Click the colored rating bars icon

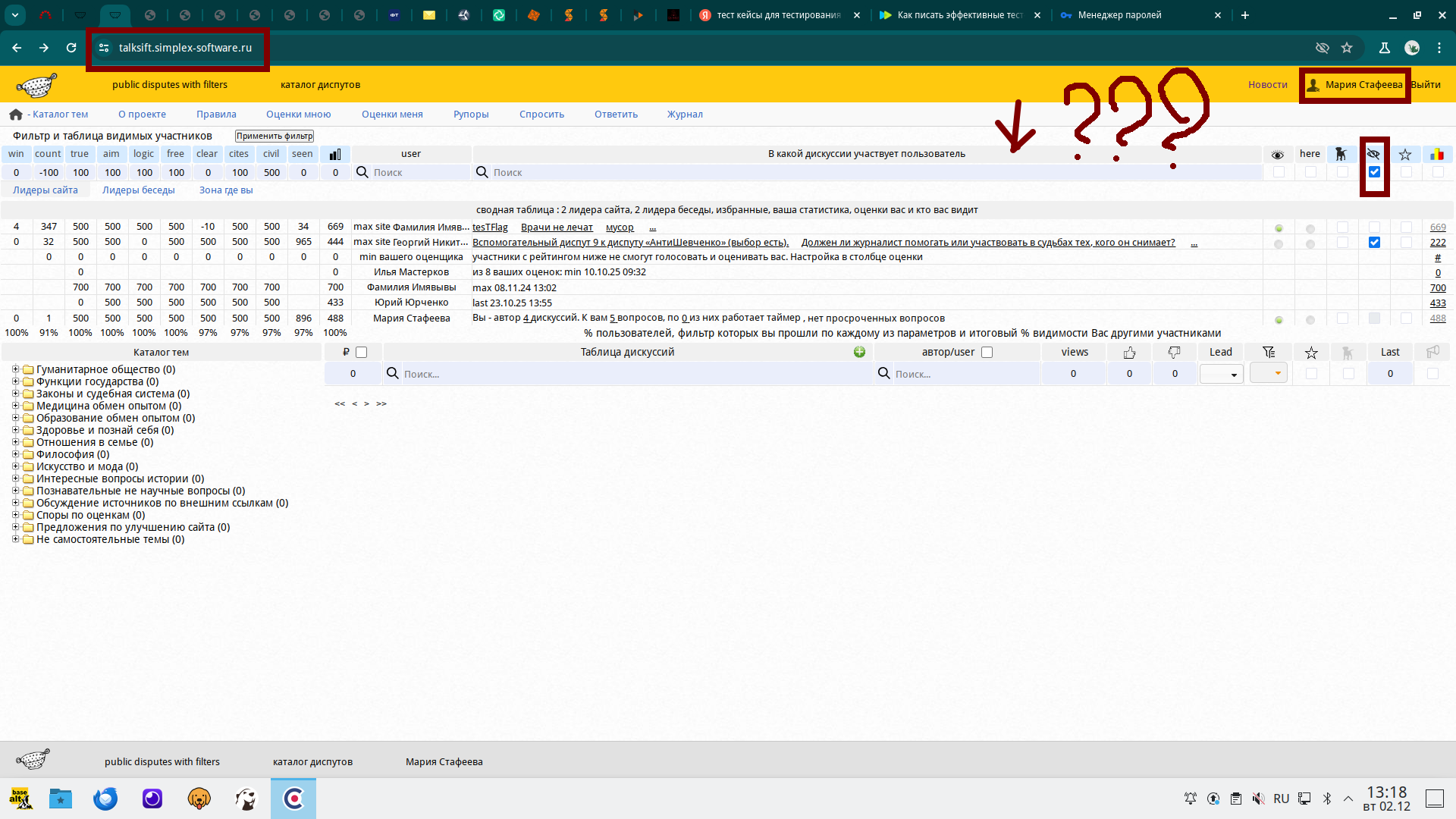coord(1437,154)
